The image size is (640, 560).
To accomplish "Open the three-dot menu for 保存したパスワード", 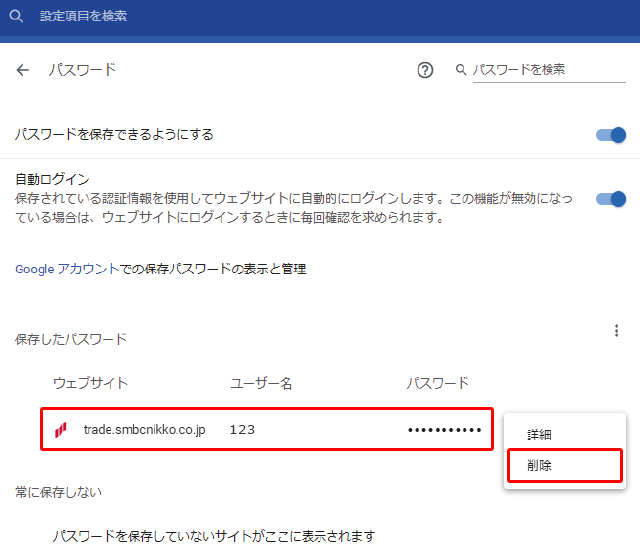I will [616, 331].
